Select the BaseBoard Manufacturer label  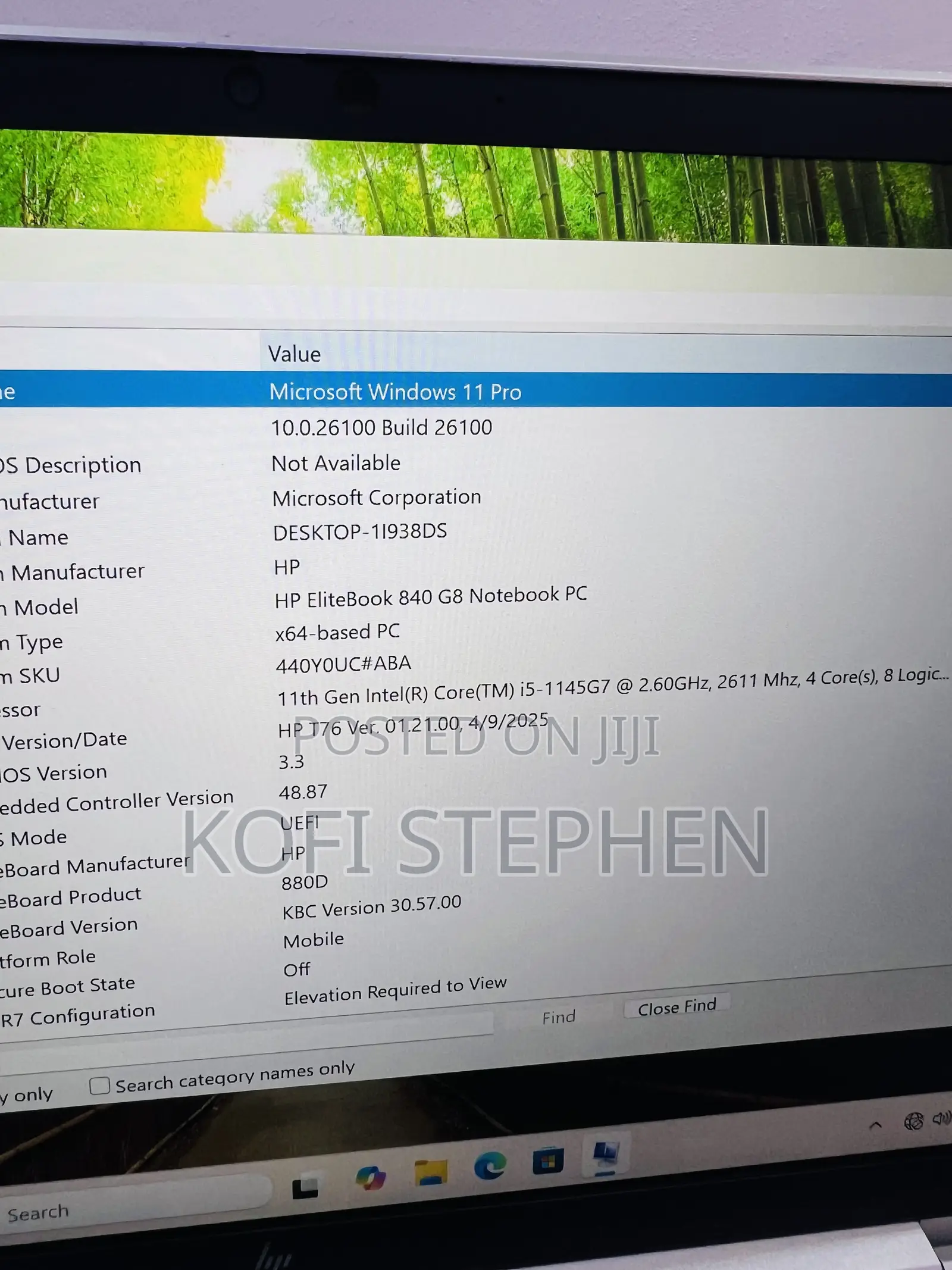95,865
